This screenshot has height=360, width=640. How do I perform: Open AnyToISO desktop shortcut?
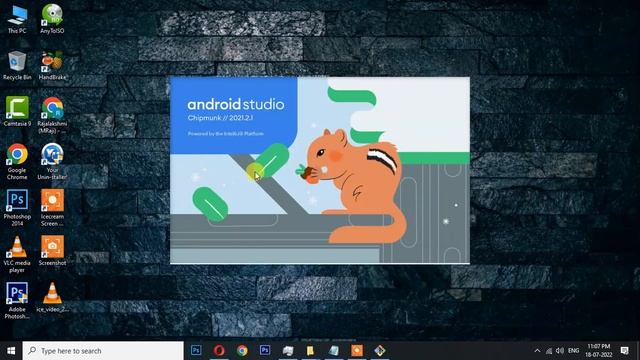pos(52,19)
